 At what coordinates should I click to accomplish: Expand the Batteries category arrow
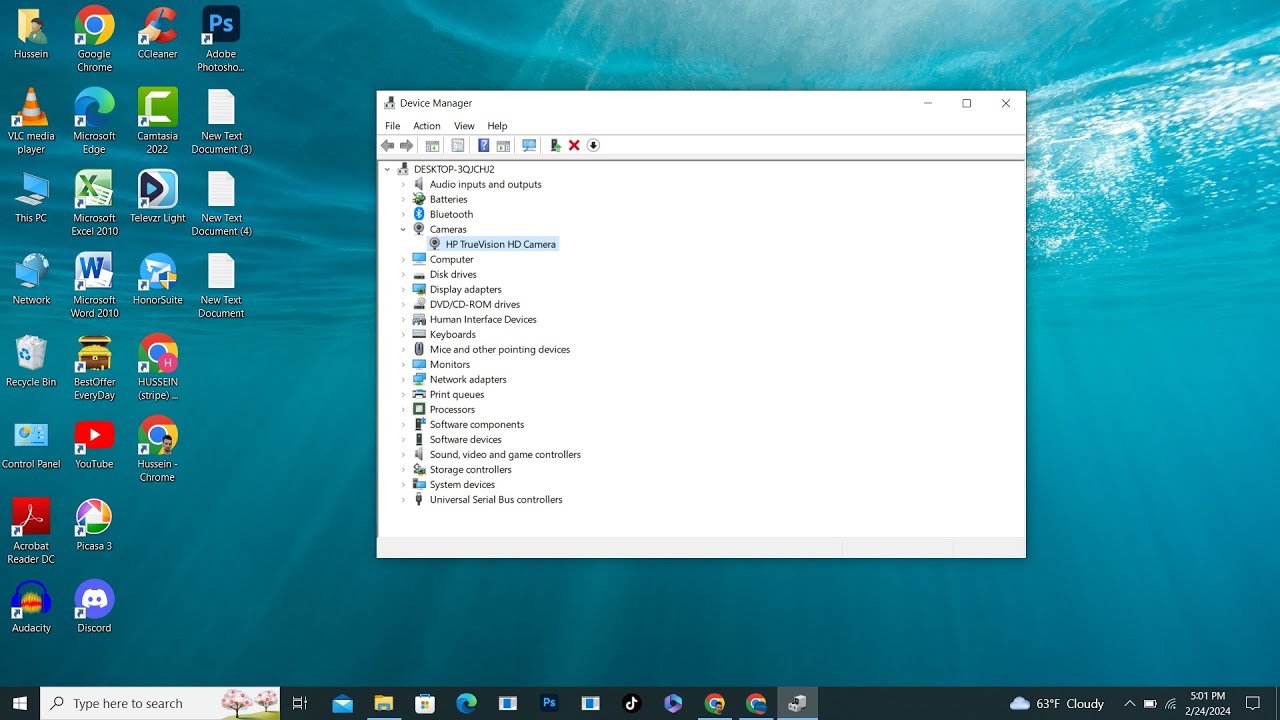coord(404,200)
